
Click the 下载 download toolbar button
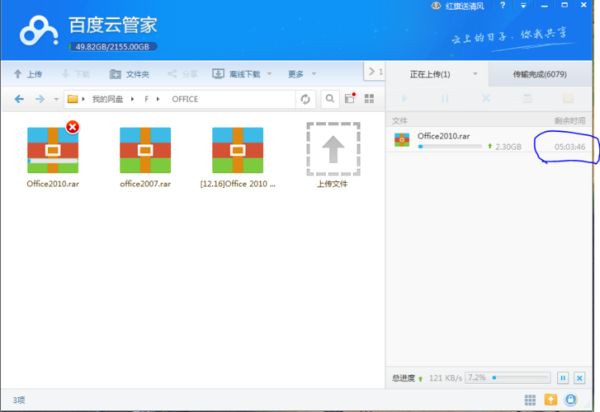click(76, 74)
